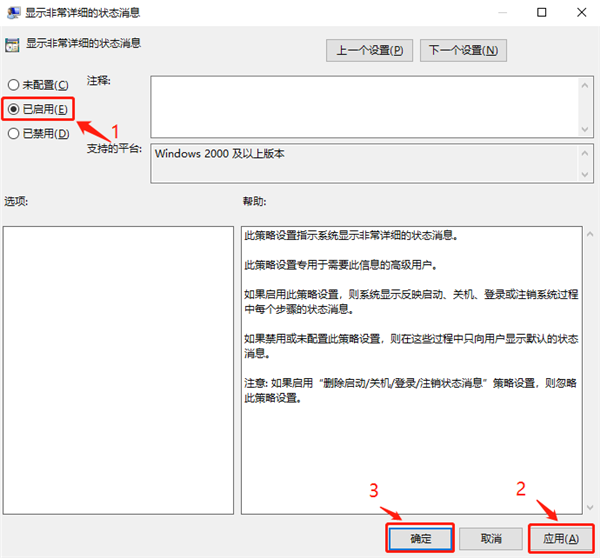Confirm with the 确定 button

click(420, 538)
